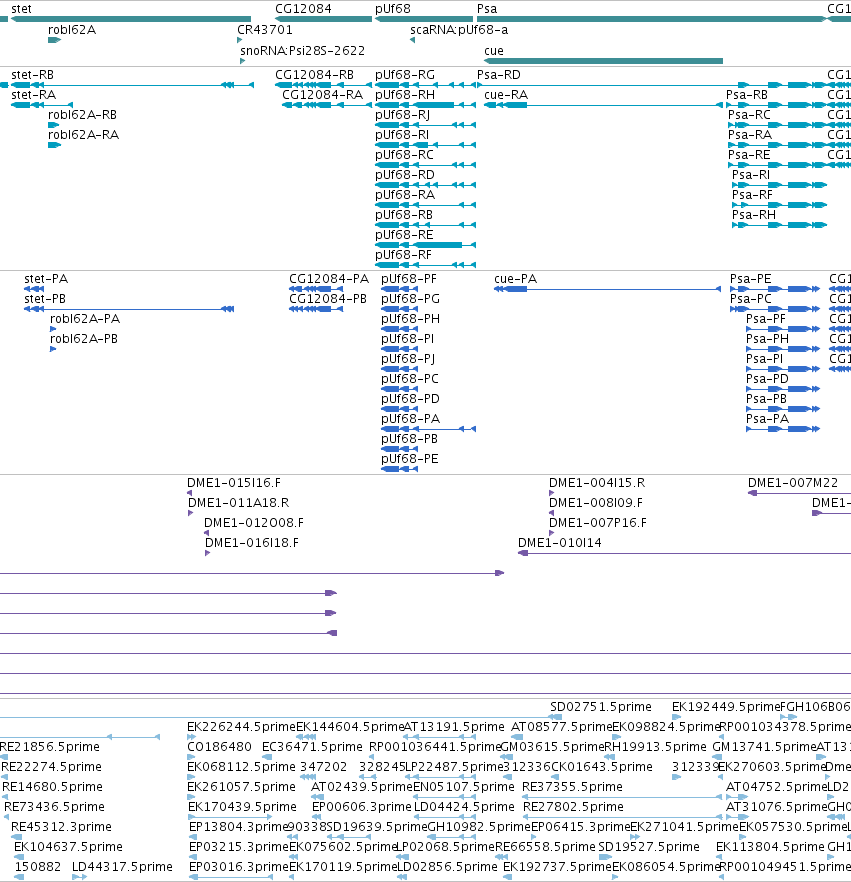Click the DME1-004I15.R clone marker
This screenshot has height=882, width=851.
[x=552, y=493]
